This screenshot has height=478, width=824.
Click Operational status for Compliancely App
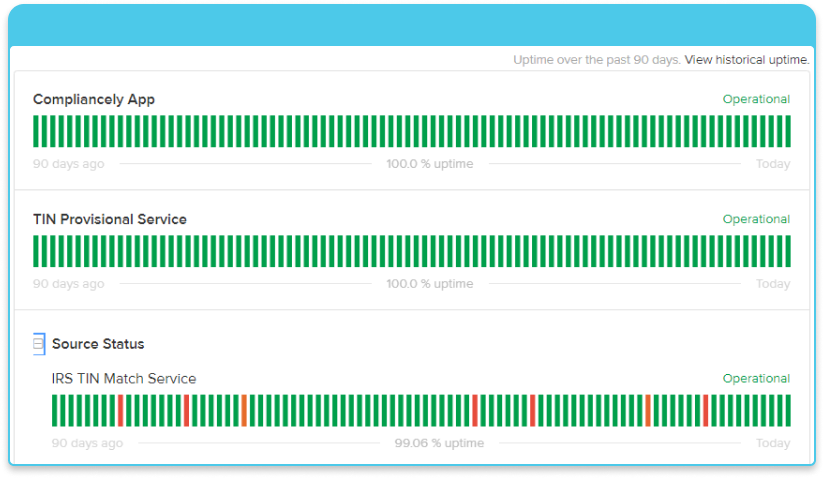coord(756,100)
